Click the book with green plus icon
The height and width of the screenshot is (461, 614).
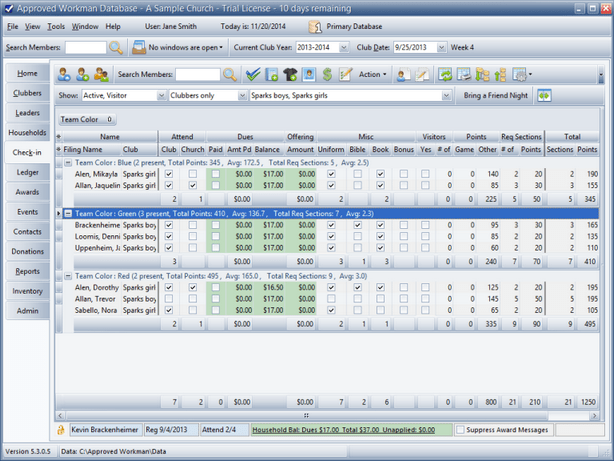[272, 74]
